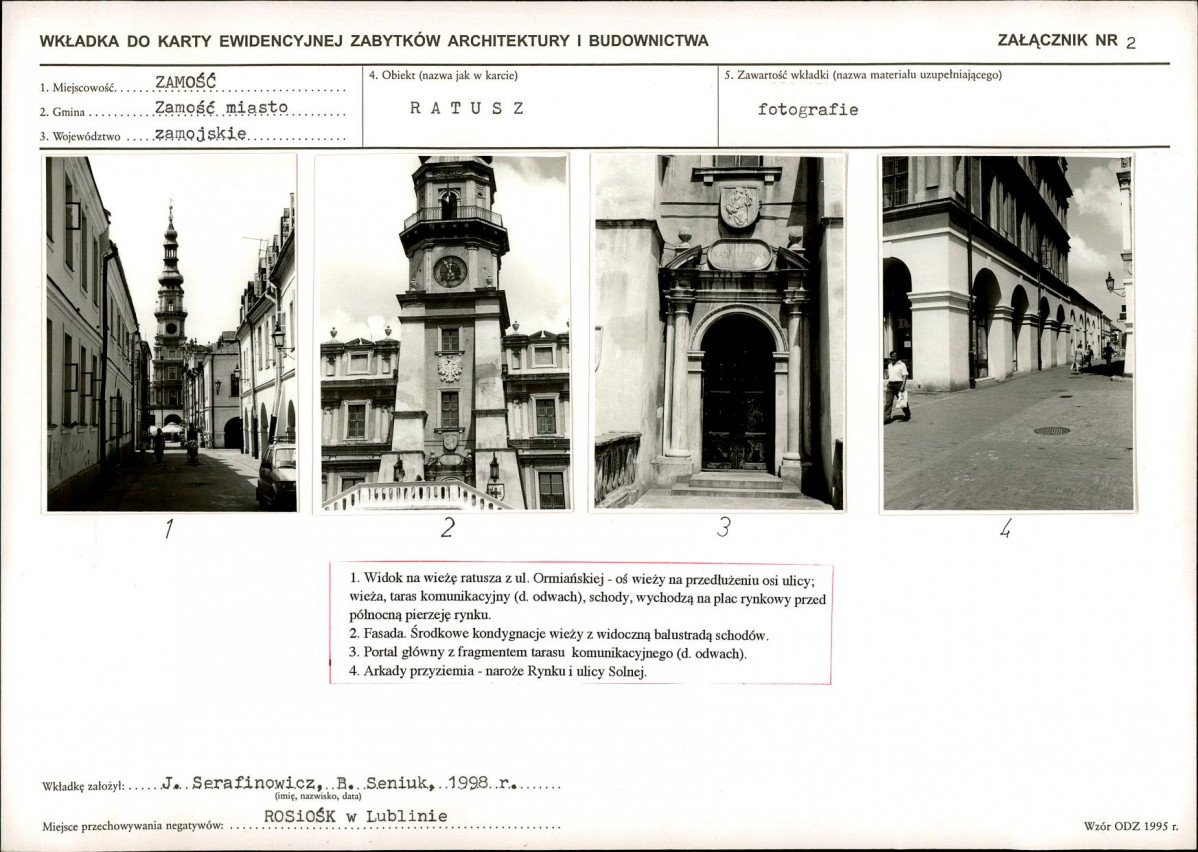The image size is (1198, 852).
Task: Click the label '4. Obiekt (nazwa jak w karcie)'
Action: pyautogui.click(x=443, y=75)
